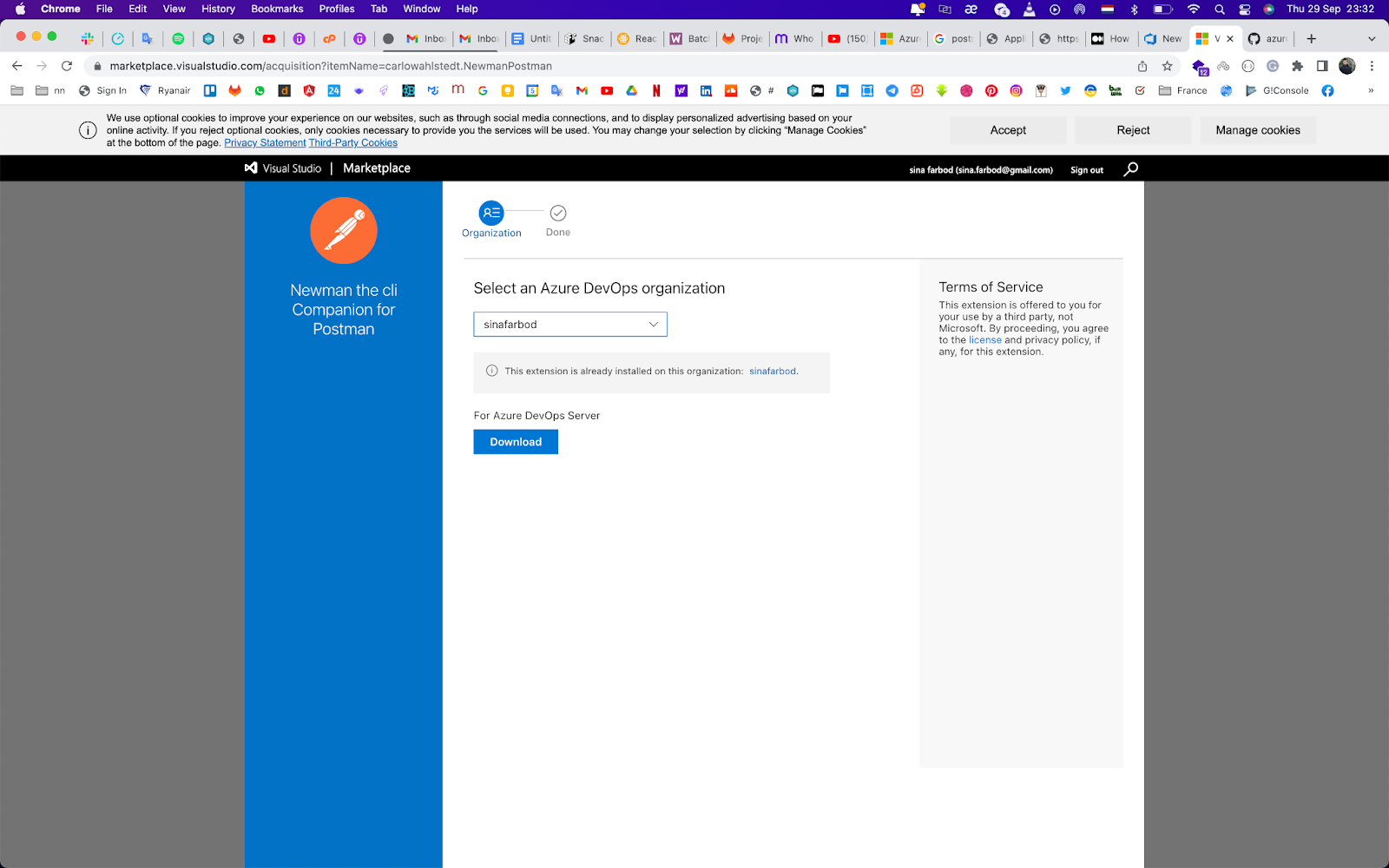Open the GitLab bookmark icon
1389x868 pixels.
(x=234, y=90)
